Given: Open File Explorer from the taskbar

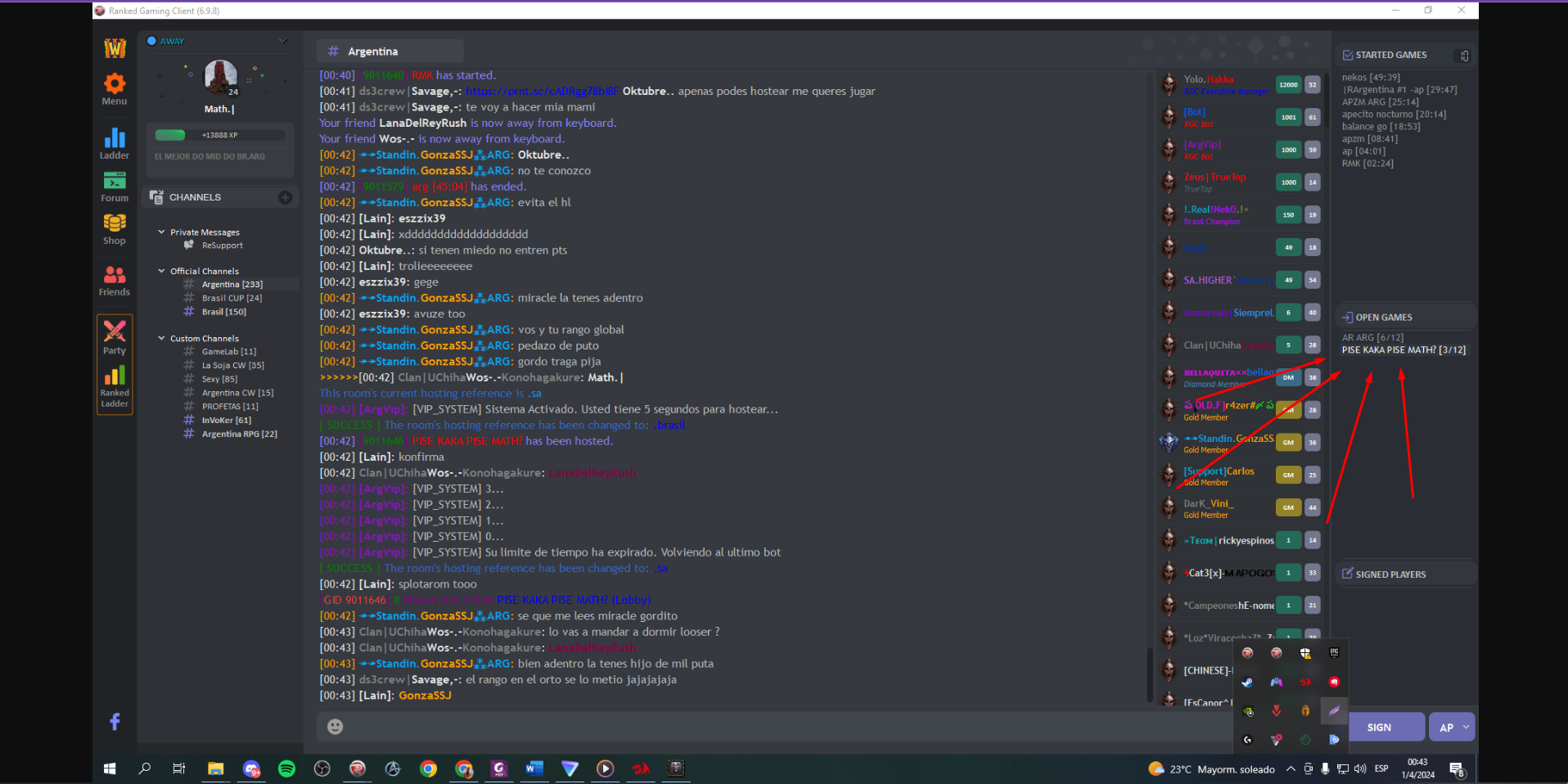Looking at the screenshot, I should 215,768.
